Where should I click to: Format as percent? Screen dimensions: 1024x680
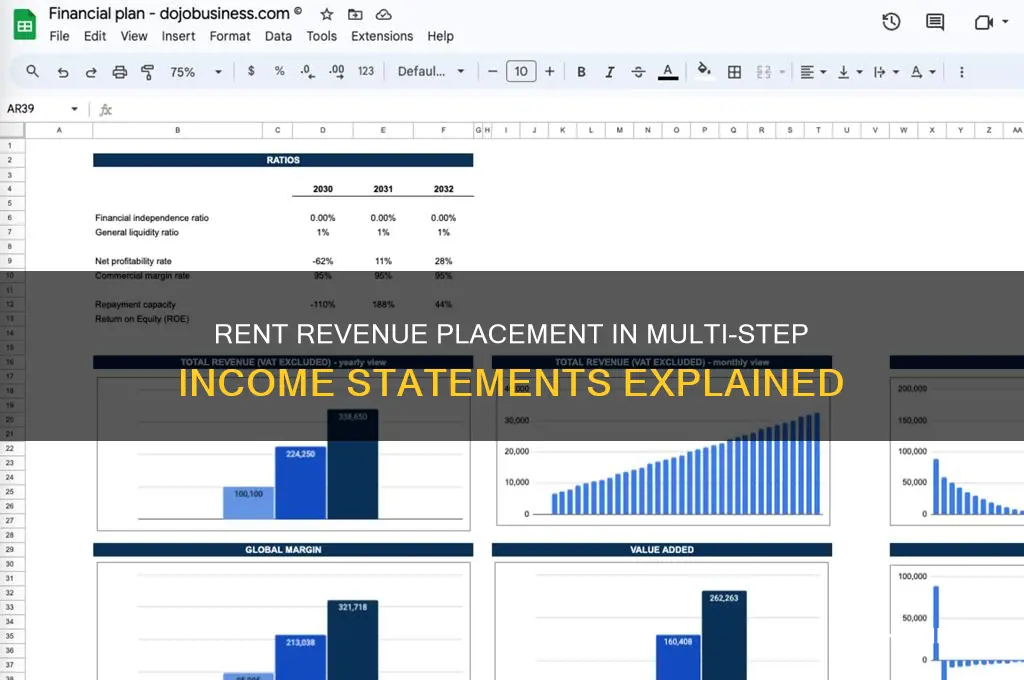tap(280, 71)
